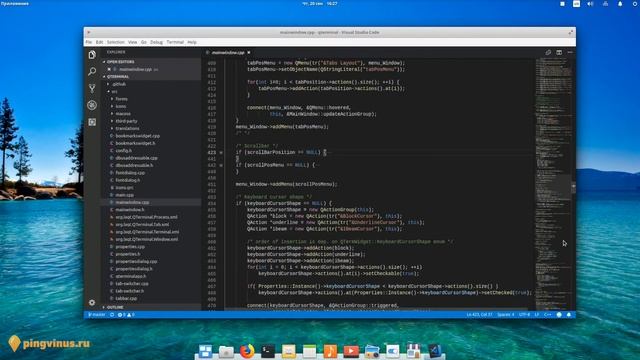Open org.lxqt.QTerminal.Process.xml file
640x360 pixels.
146,217
